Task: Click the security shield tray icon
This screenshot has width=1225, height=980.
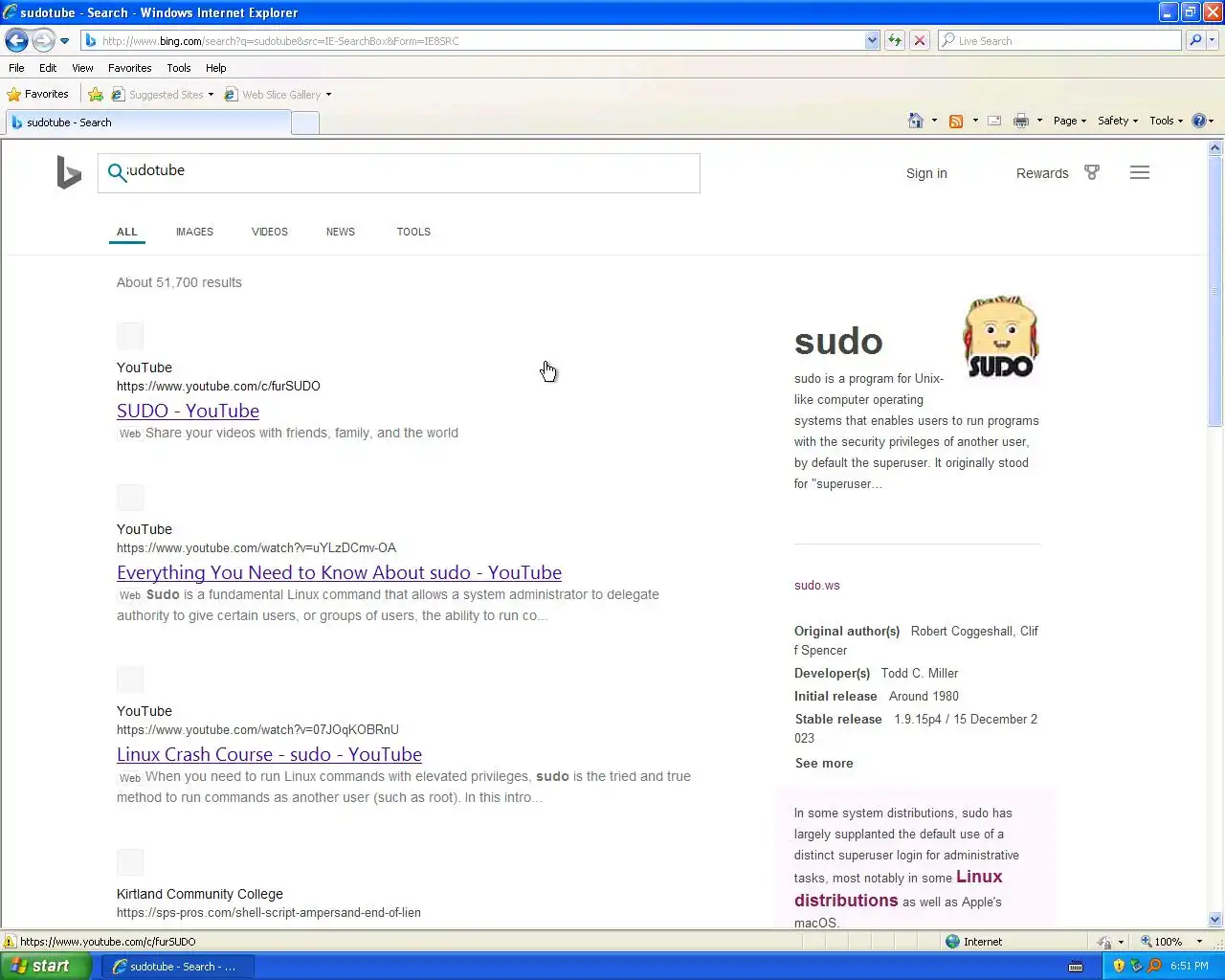Action: click(1119, 966)
